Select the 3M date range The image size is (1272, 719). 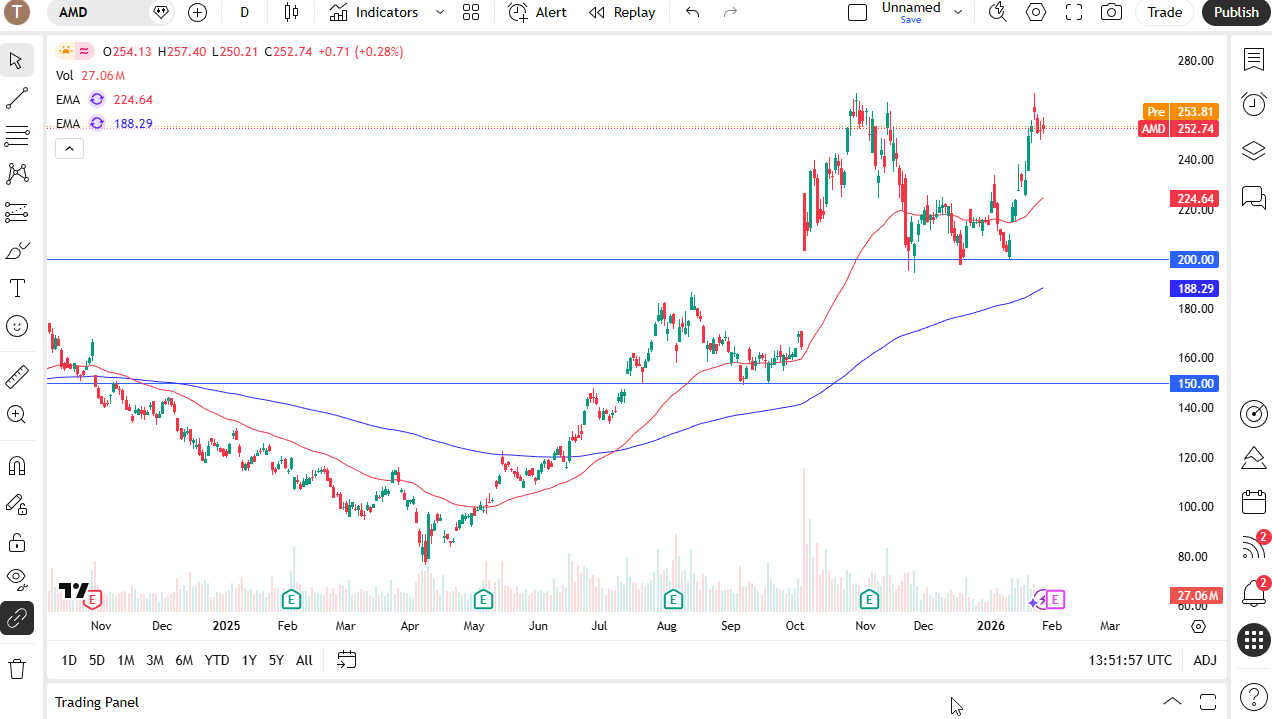pos(155,660)
